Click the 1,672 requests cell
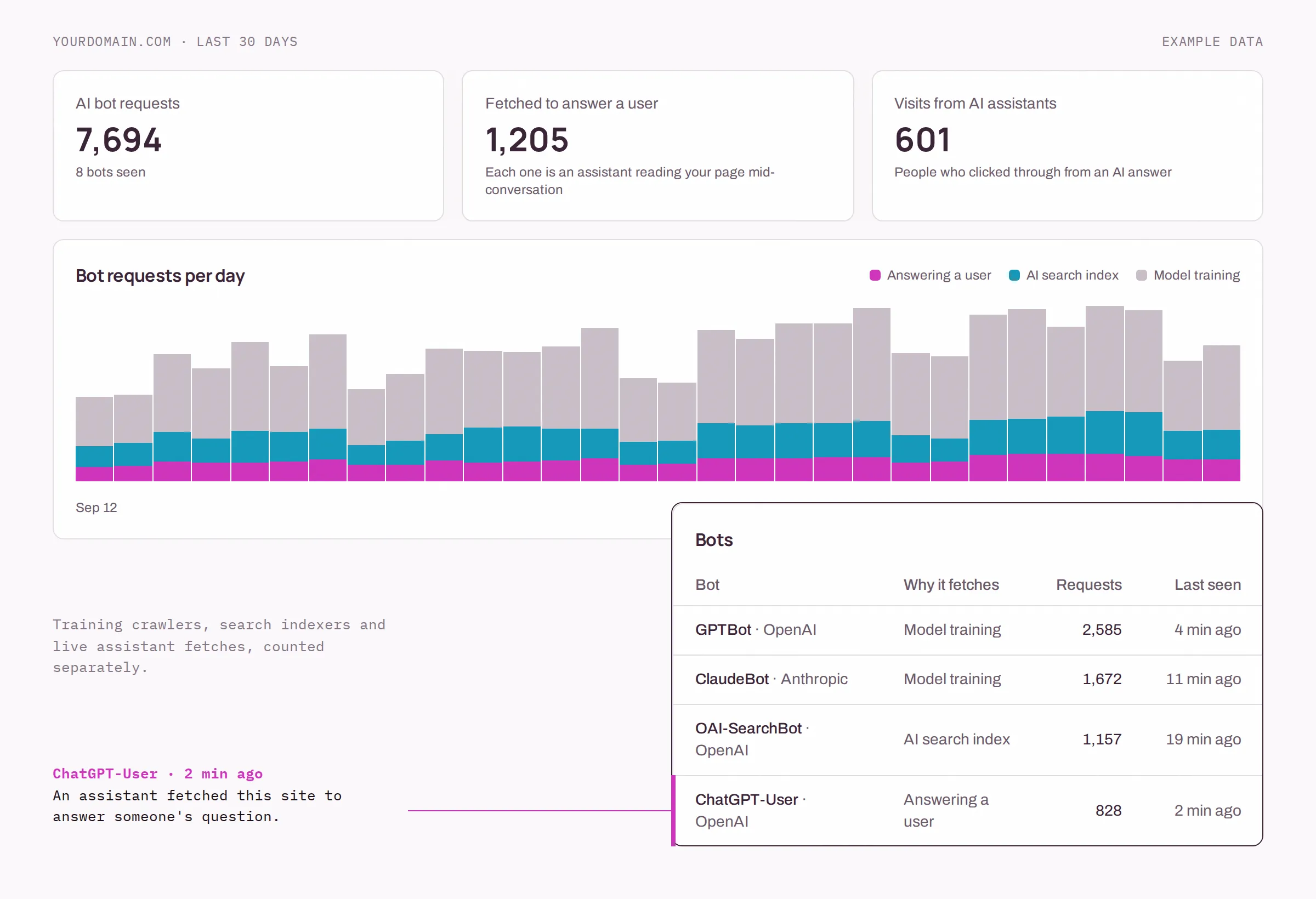The width and height of the screenshot is (1316, 899). click(x=1102, y=679)
